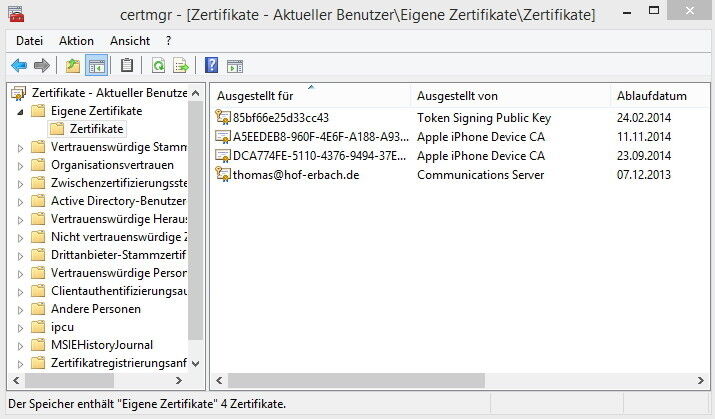Screen dimensions: 715x419
Task: Expand the Active Directory-Benutzer node
Action: pyautogui.click(x=20, y=202)
